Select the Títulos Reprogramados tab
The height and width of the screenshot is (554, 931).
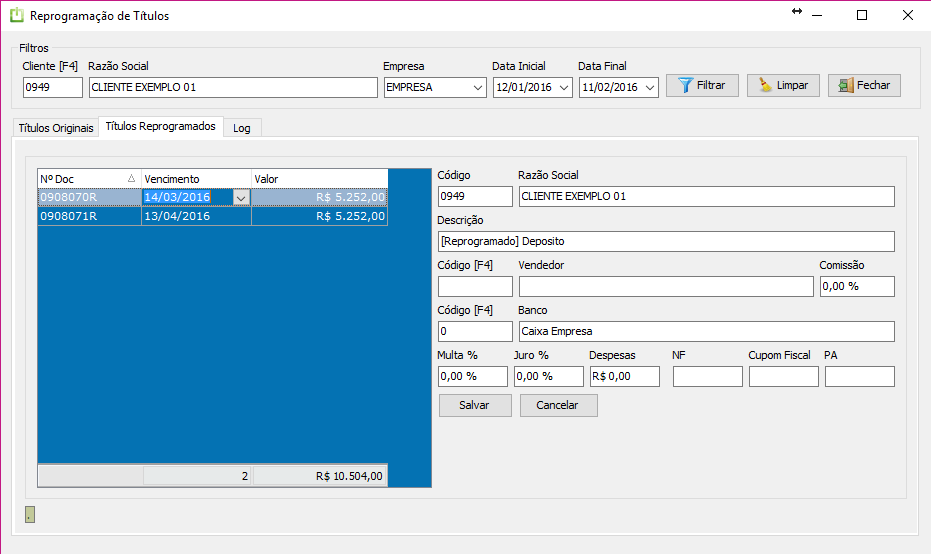[x=160, y=127]
